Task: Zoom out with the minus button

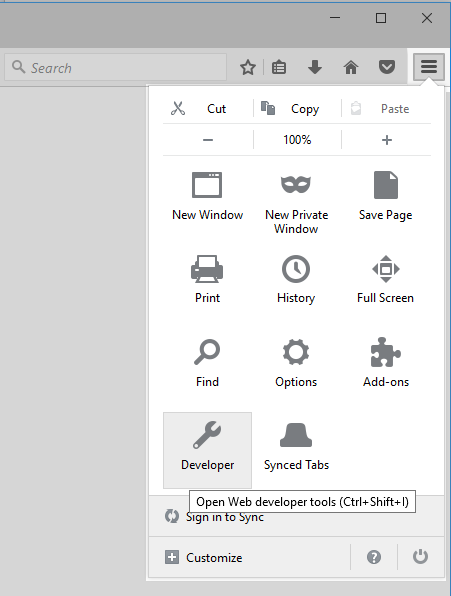Action: point(208,140)
